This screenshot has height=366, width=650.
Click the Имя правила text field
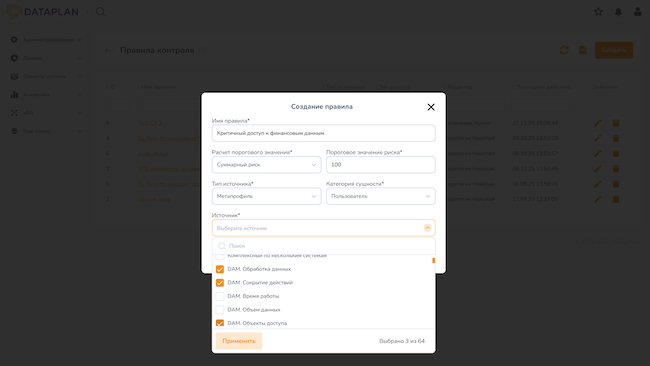point(323,133)
